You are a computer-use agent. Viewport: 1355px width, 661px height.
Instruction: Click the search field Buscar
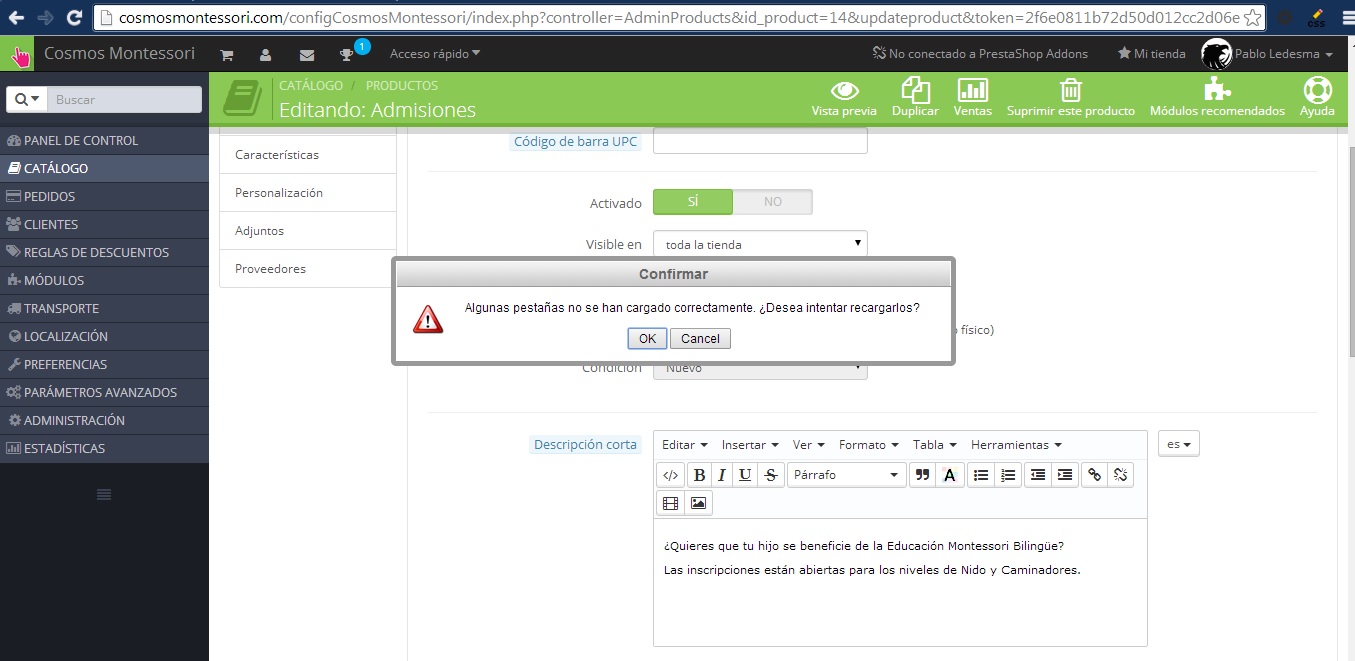[x=124, y=99]
